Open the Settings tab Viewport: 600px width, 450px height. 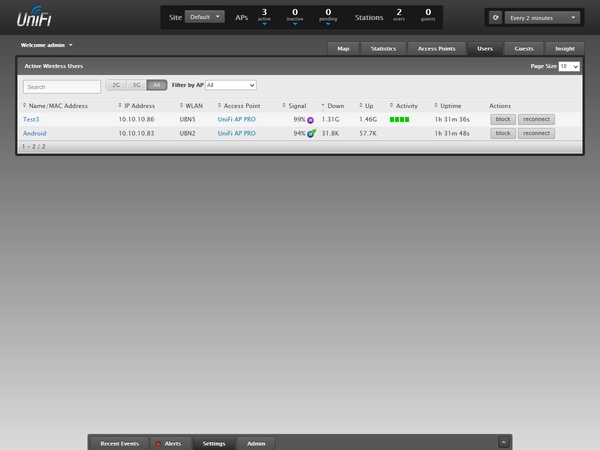[214, 443]
